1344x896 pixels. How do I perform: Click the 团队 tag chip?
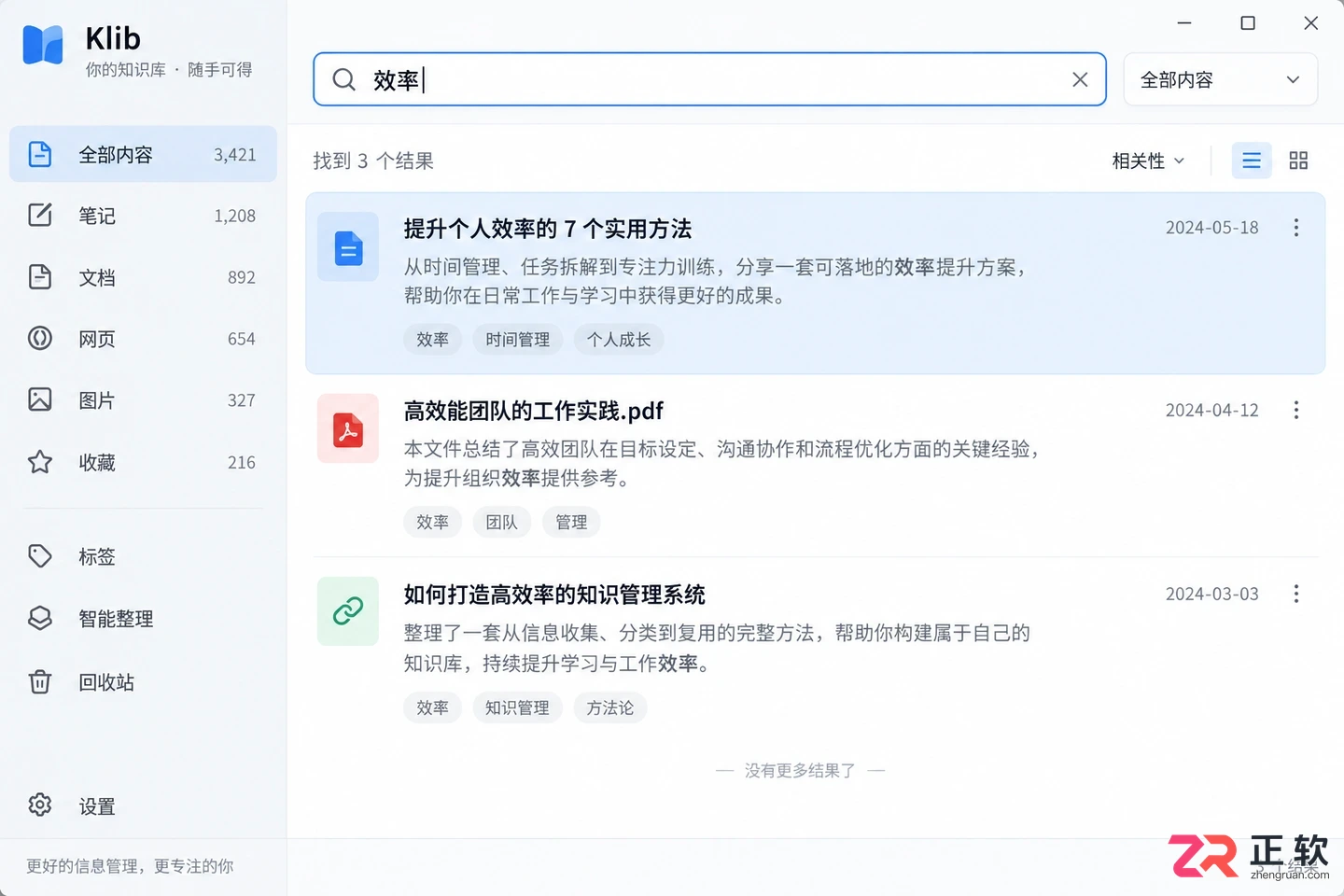click(501, 522)
